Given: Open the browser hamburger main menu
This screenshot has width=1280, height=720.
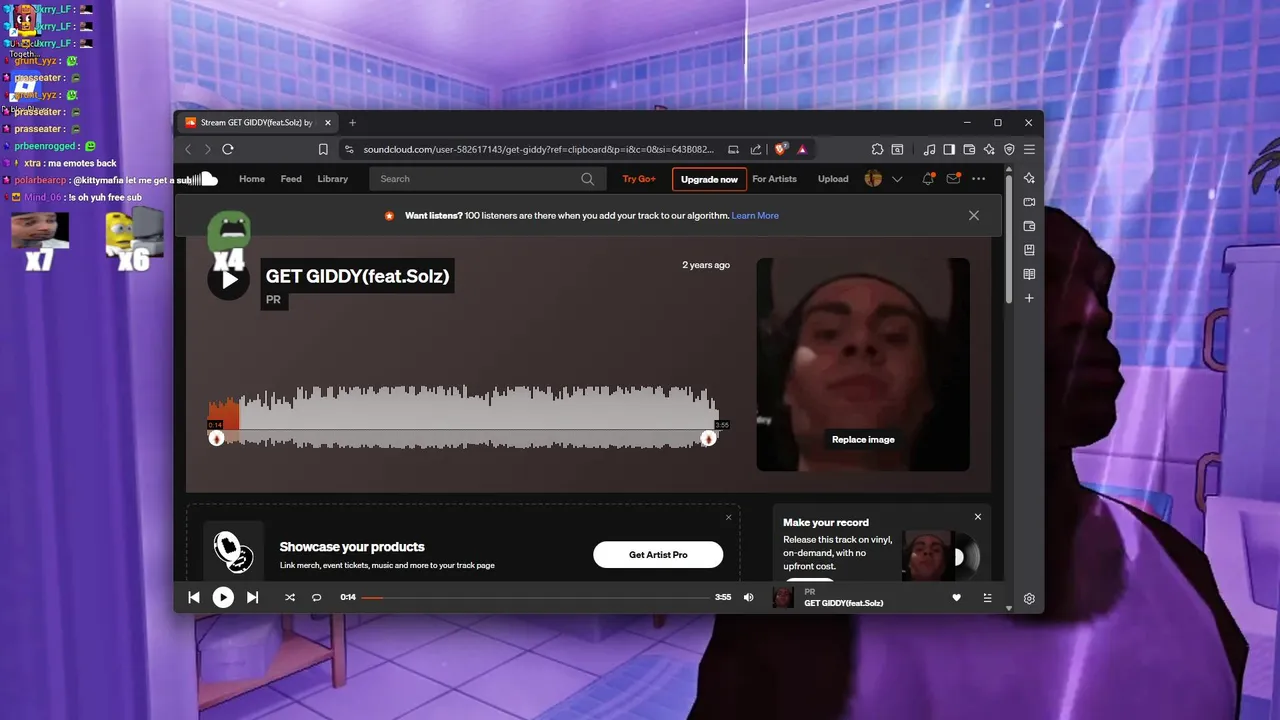Looking at the screenshot, I should point(1029,149).
